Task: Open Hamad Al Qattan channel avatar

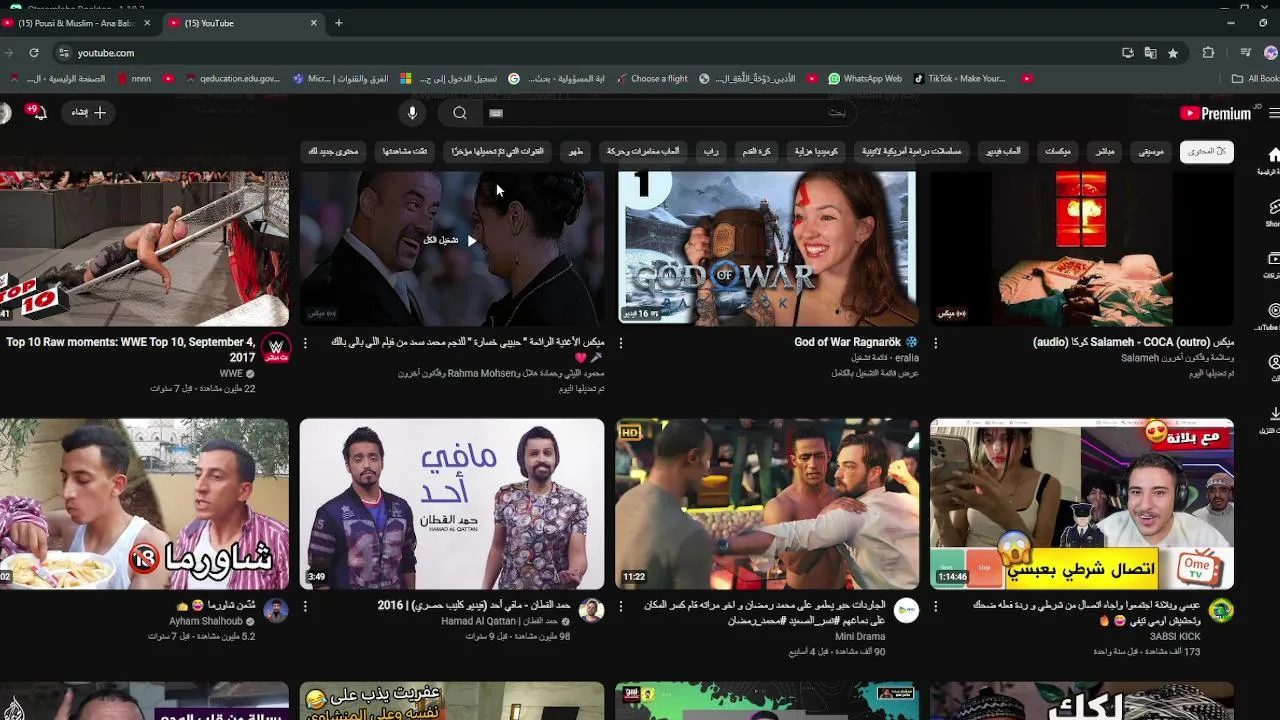Action: [591, 611]
